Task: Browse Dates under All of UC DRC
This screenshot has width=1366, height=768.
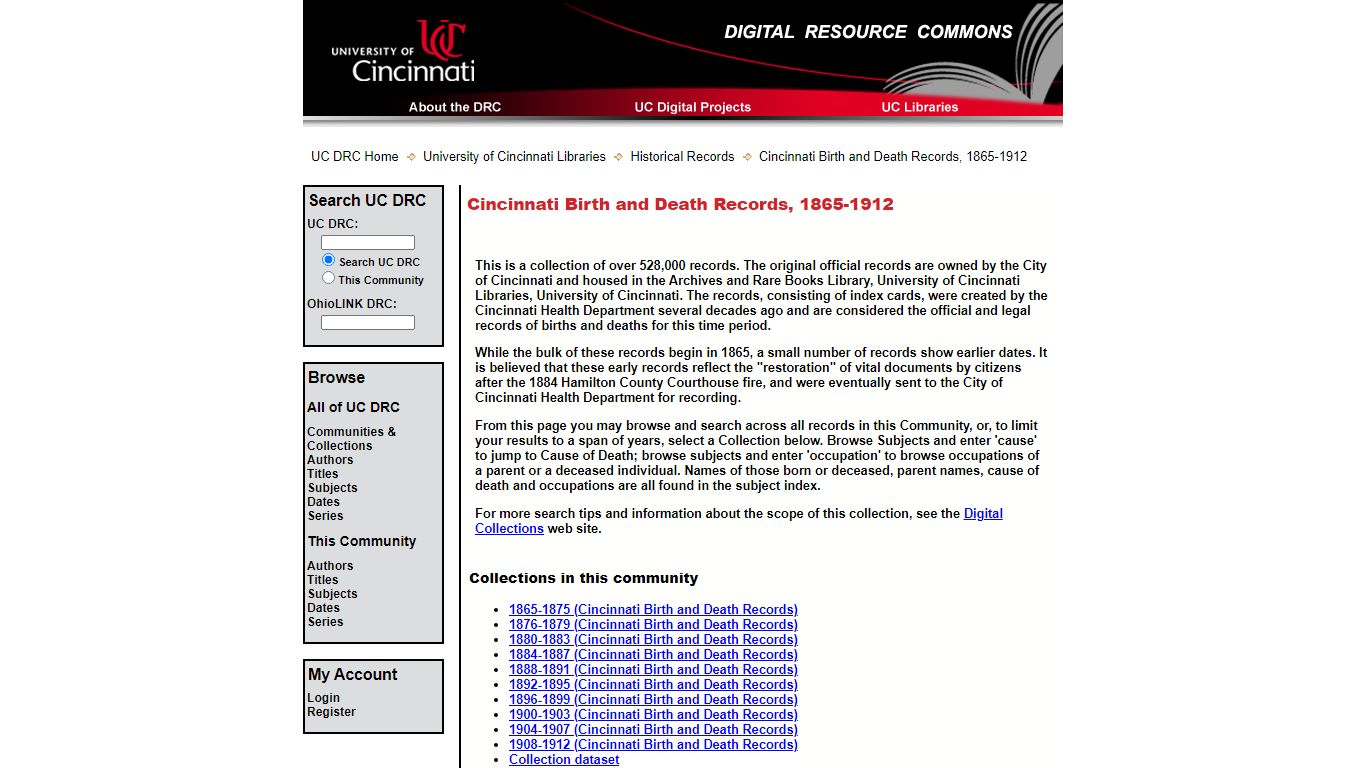Action: pos(324,502)
